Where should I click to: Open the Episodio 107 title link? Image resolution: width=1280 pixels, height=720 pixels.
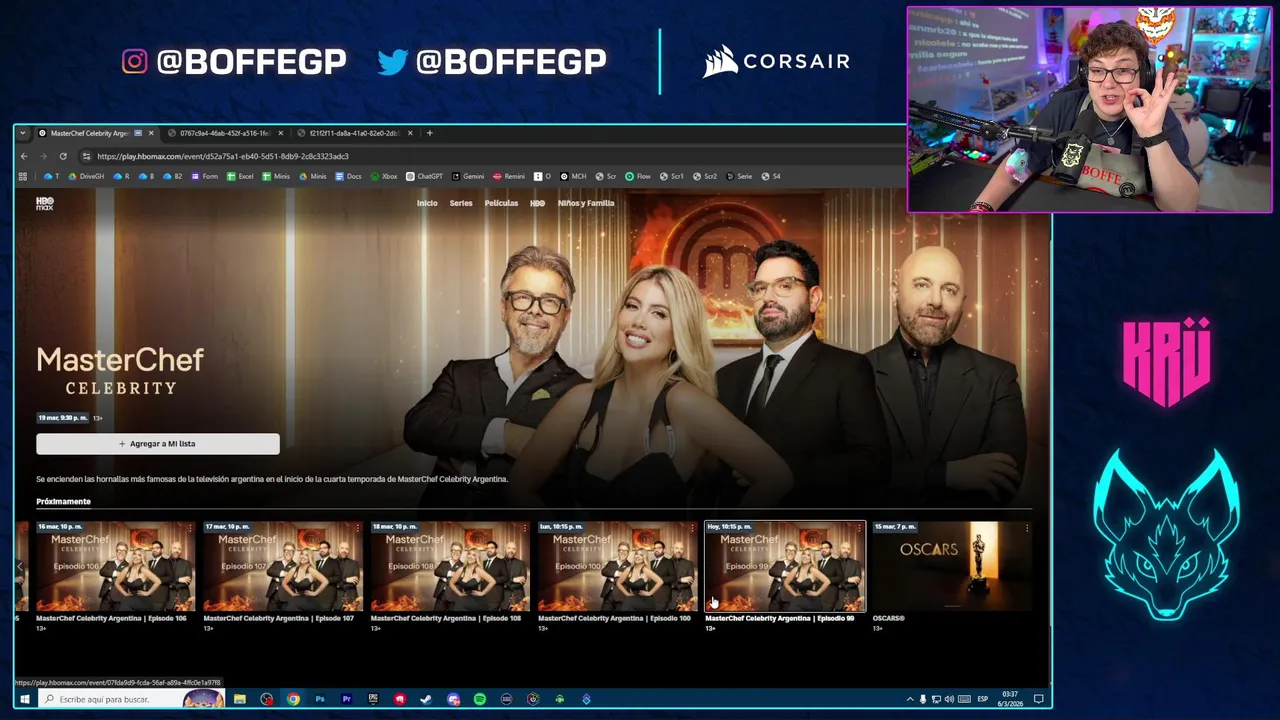279,618
